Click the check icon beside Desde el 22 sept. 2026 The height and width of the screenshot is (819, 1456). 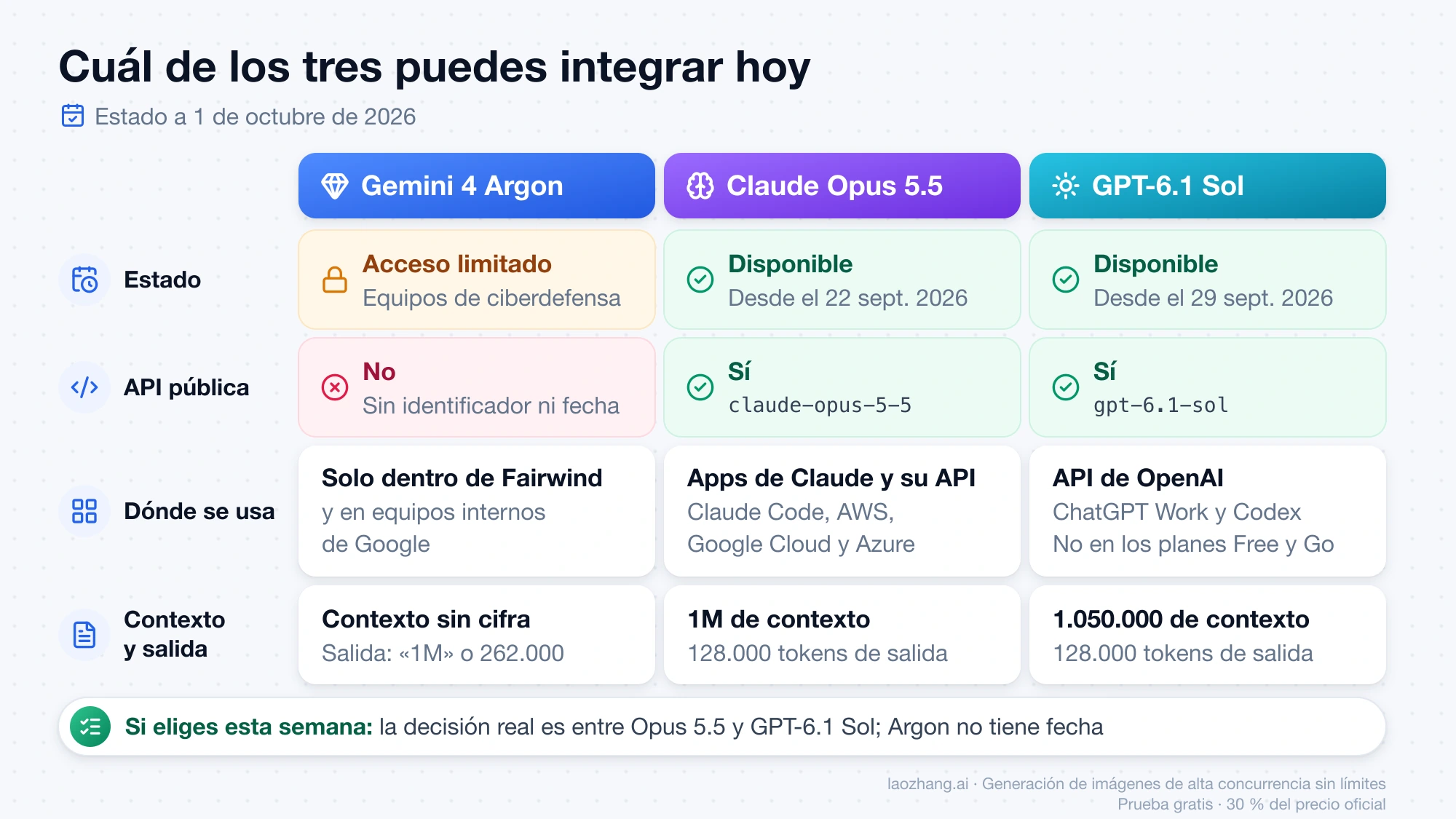pos(700,280)
